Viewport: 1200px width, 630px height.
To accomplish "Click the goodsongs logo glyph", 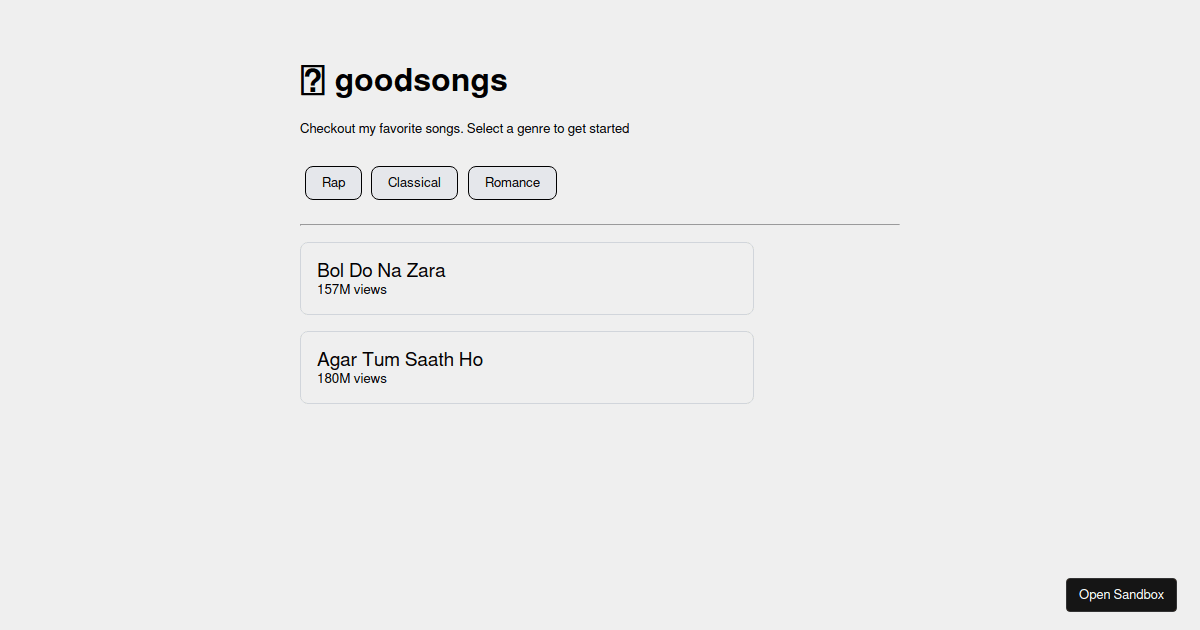I will (x=313, y=79).
